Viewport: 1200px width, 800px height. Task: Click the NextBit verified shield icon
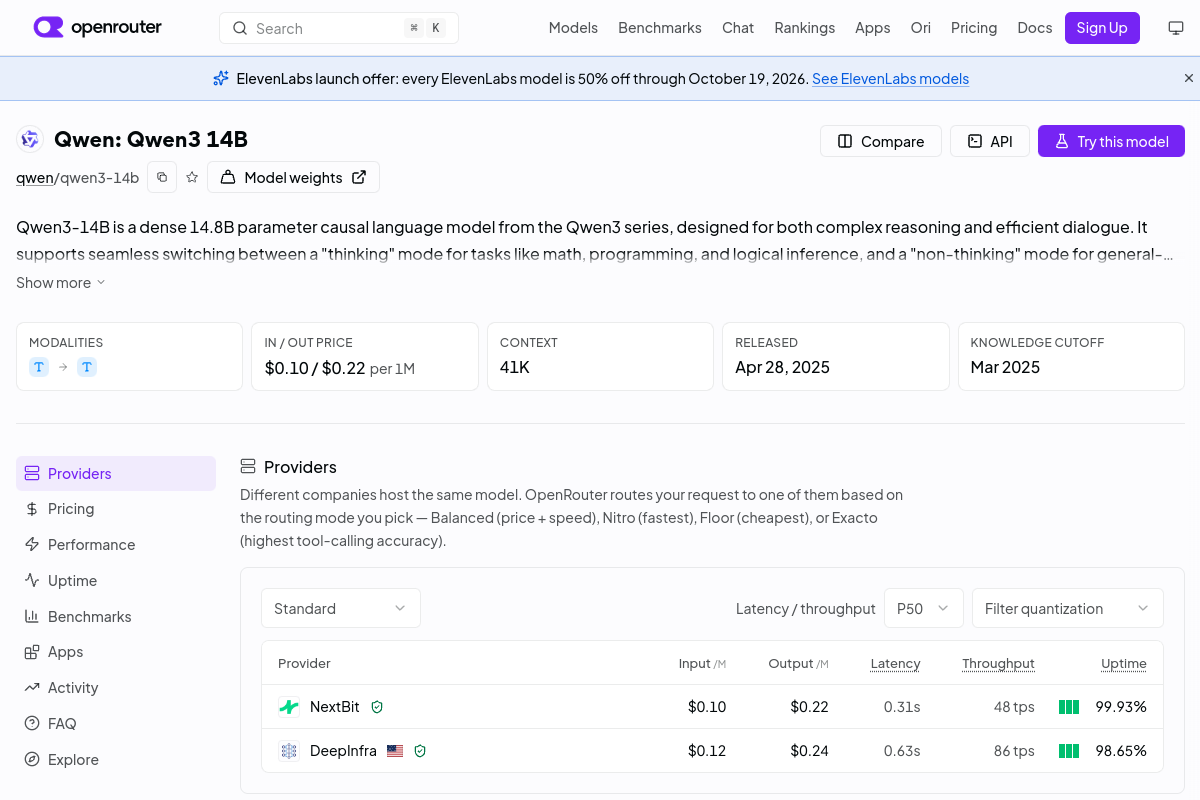point(377,707)
